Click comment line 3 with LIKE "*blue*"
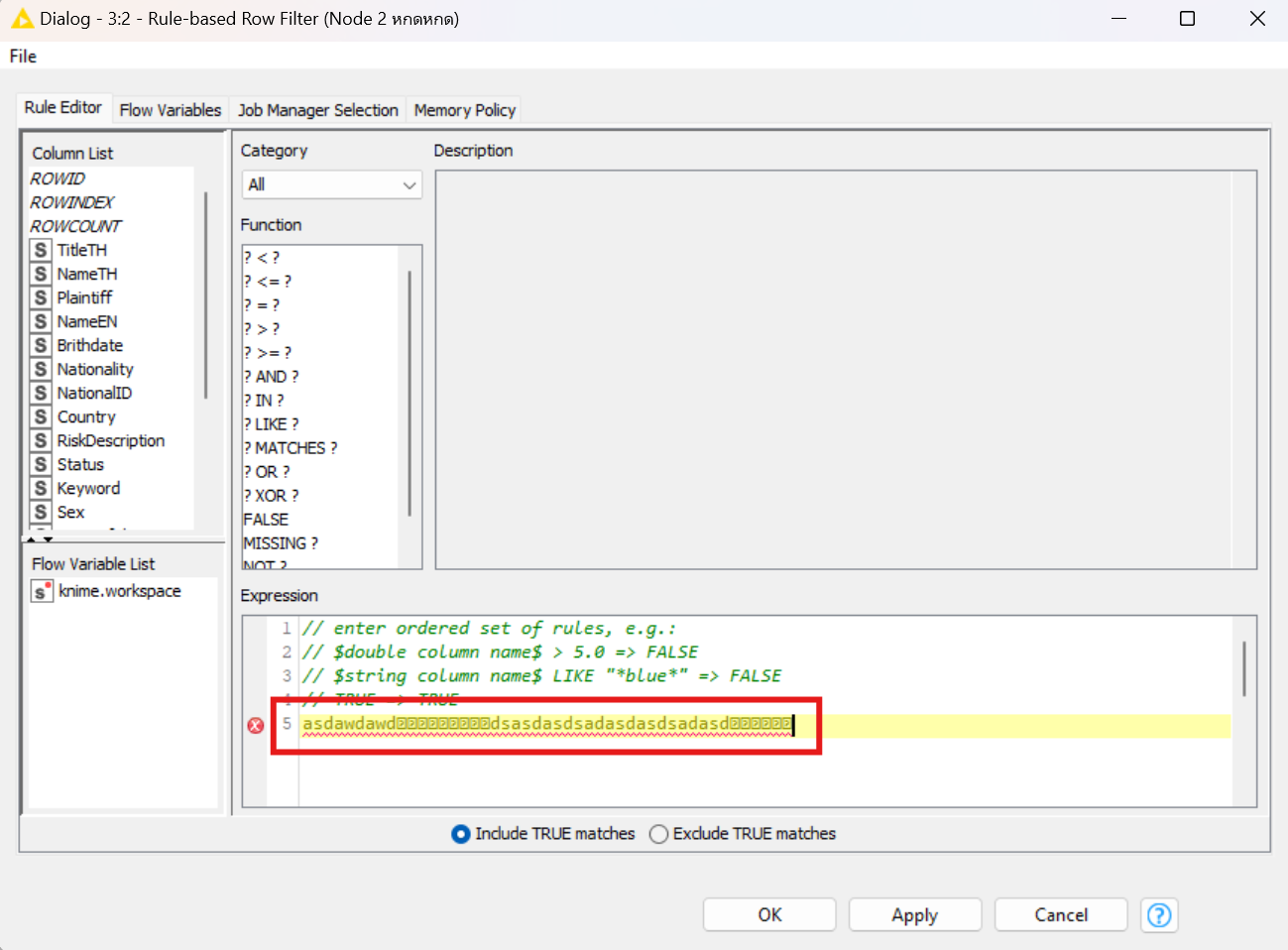Viewport: 1288px width, 950px height. click(x=541, y=676)
